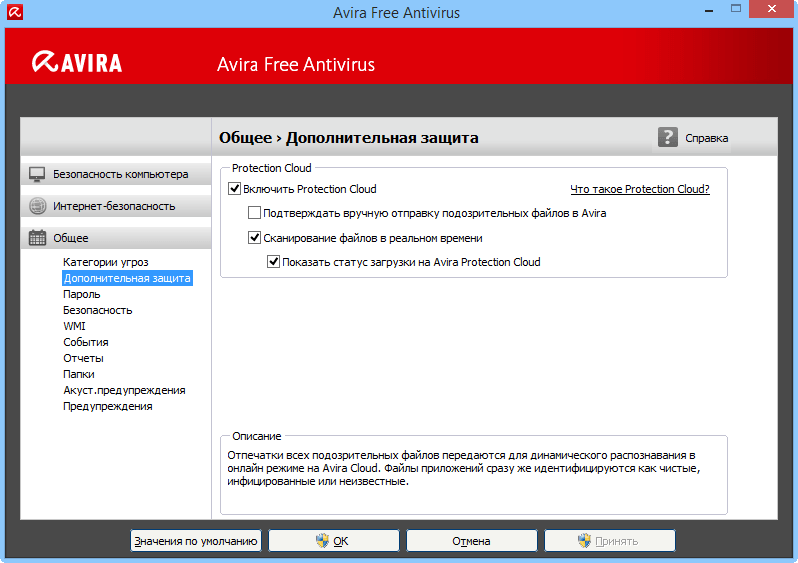Click the Avira umbrella icon in title bar
Image resolution: width=798 pixels, height=563 pixels.
click(15, 12)
